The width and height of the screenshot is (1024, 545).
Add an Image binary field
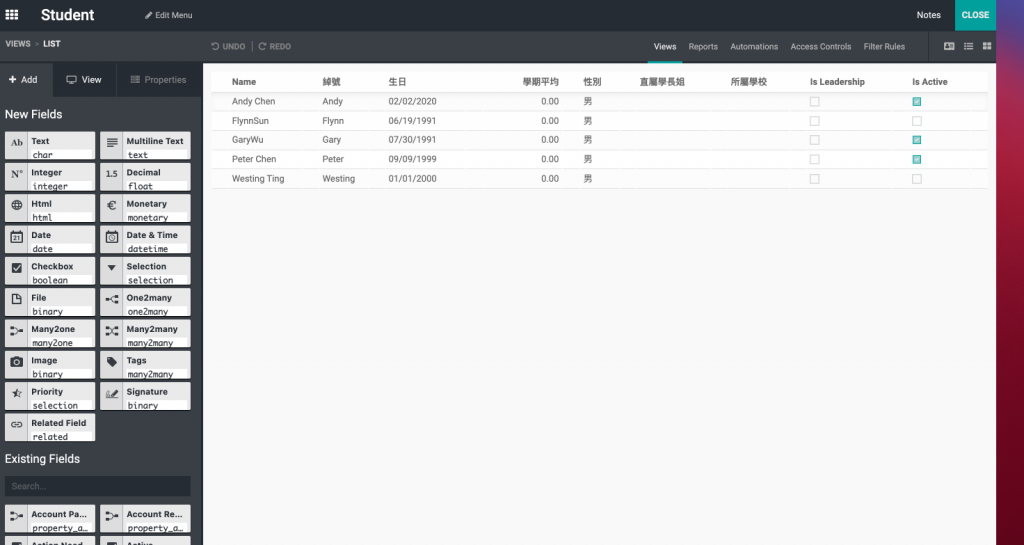pyautogui.click(x=50, y=365)
